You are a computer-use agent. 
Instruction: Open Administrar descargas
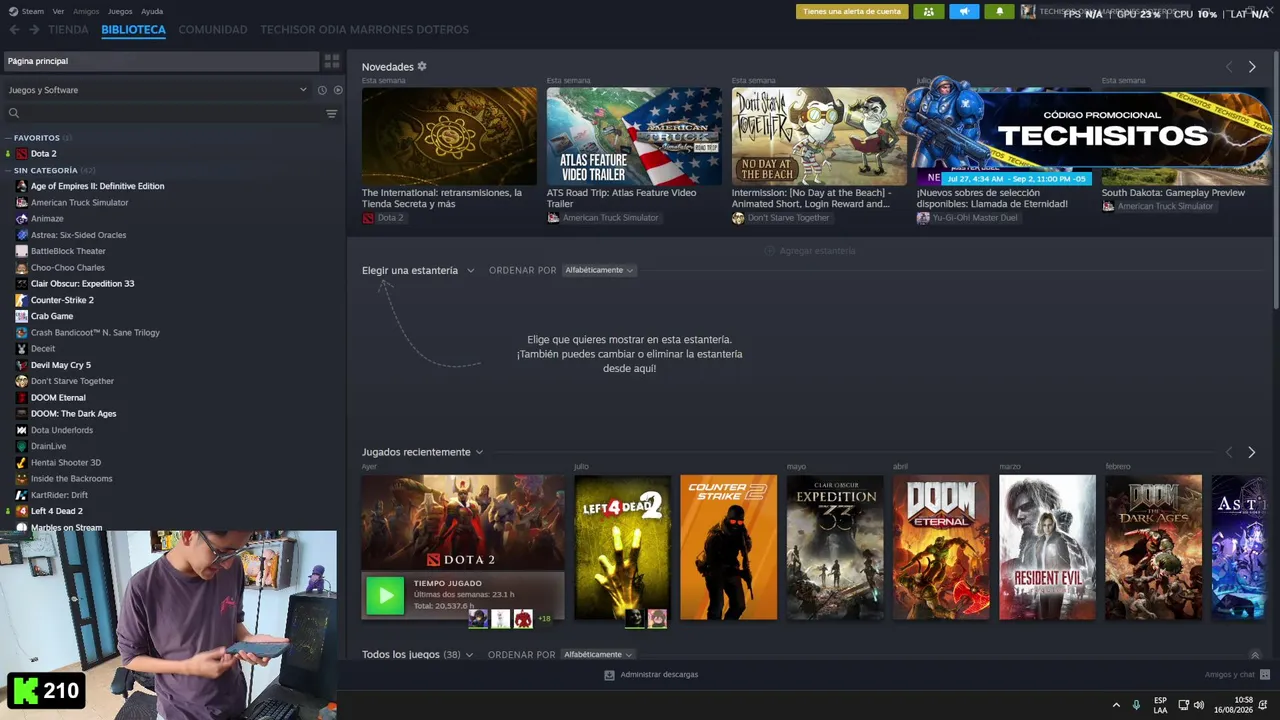651,675
